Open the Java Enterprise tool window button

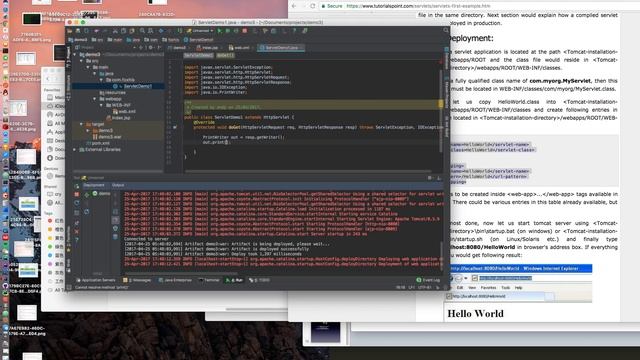pyautogui.click(x=175, y=280)
